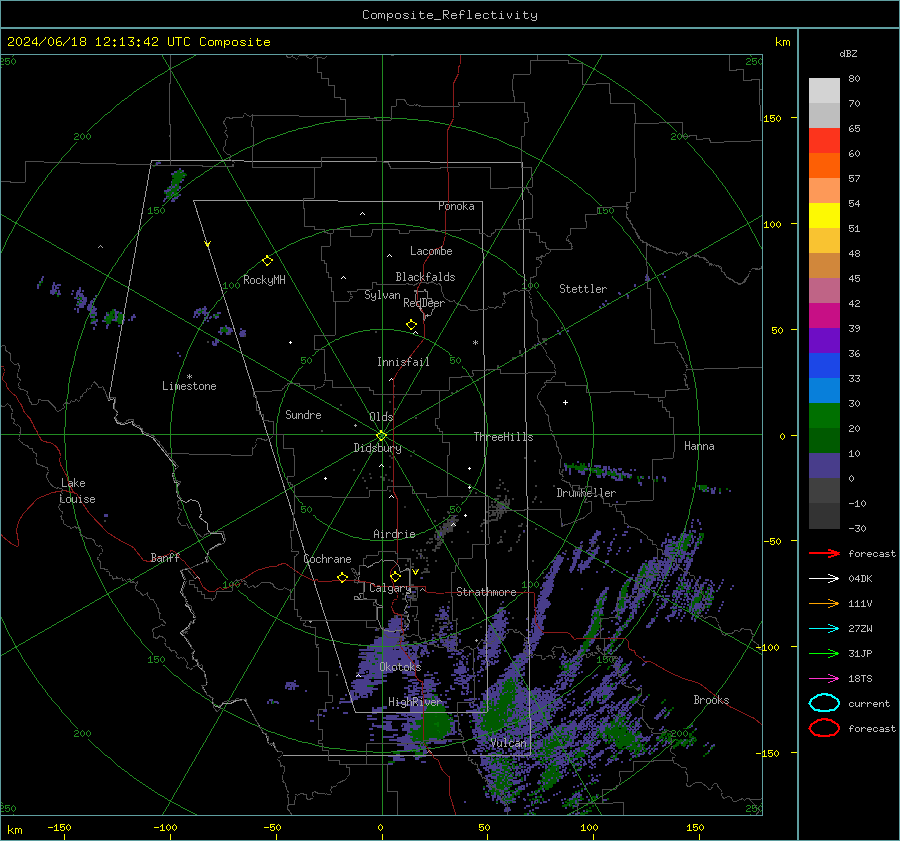Viewport: 900px width, 841px height.
Task: Click the green 31JP arrow icon
Action: (x=824, y=653)
